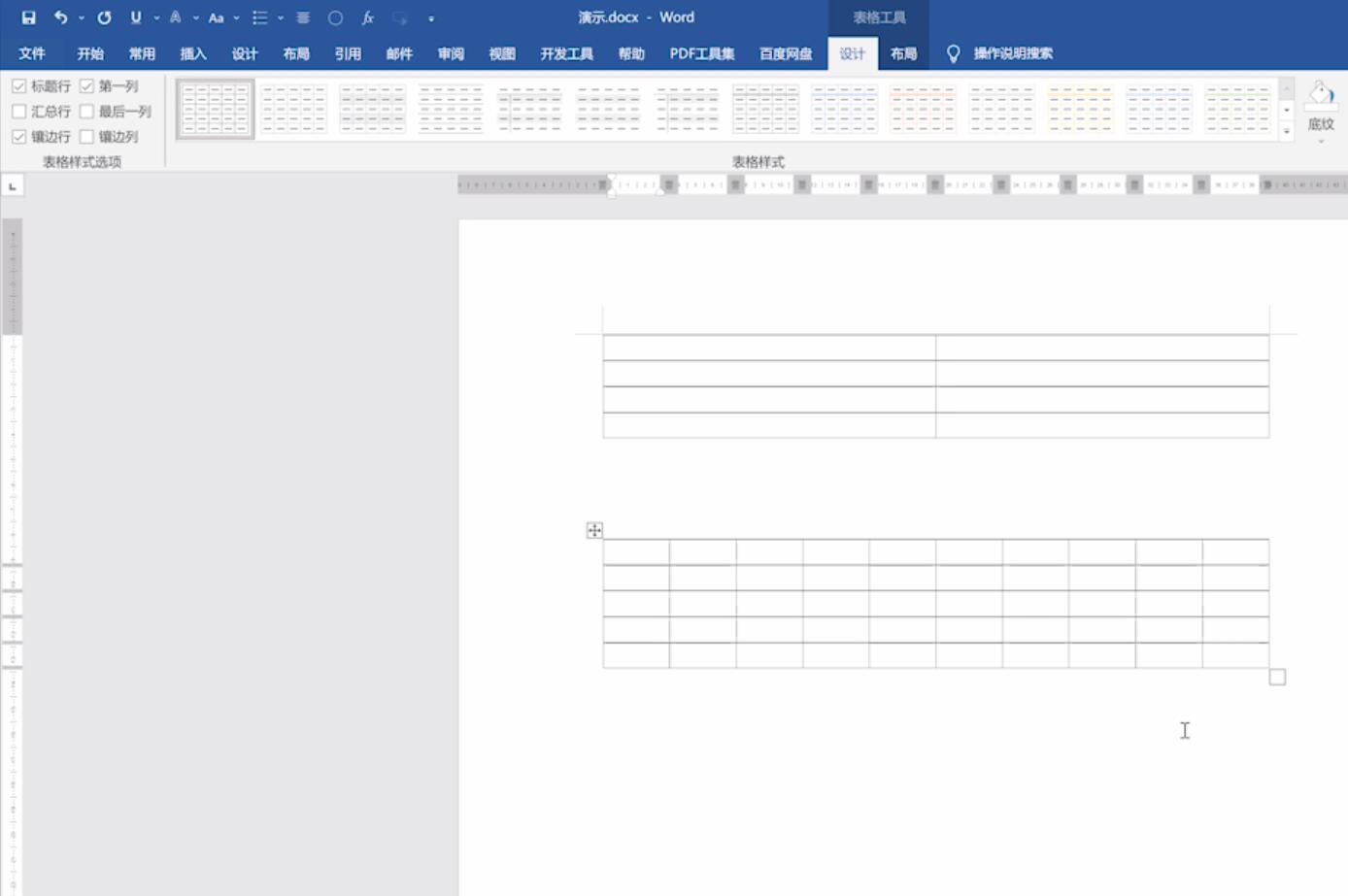Click the lightbulb tell-me icon
The height and width of the screenshot is (896, 1348).
pos(953,53)
